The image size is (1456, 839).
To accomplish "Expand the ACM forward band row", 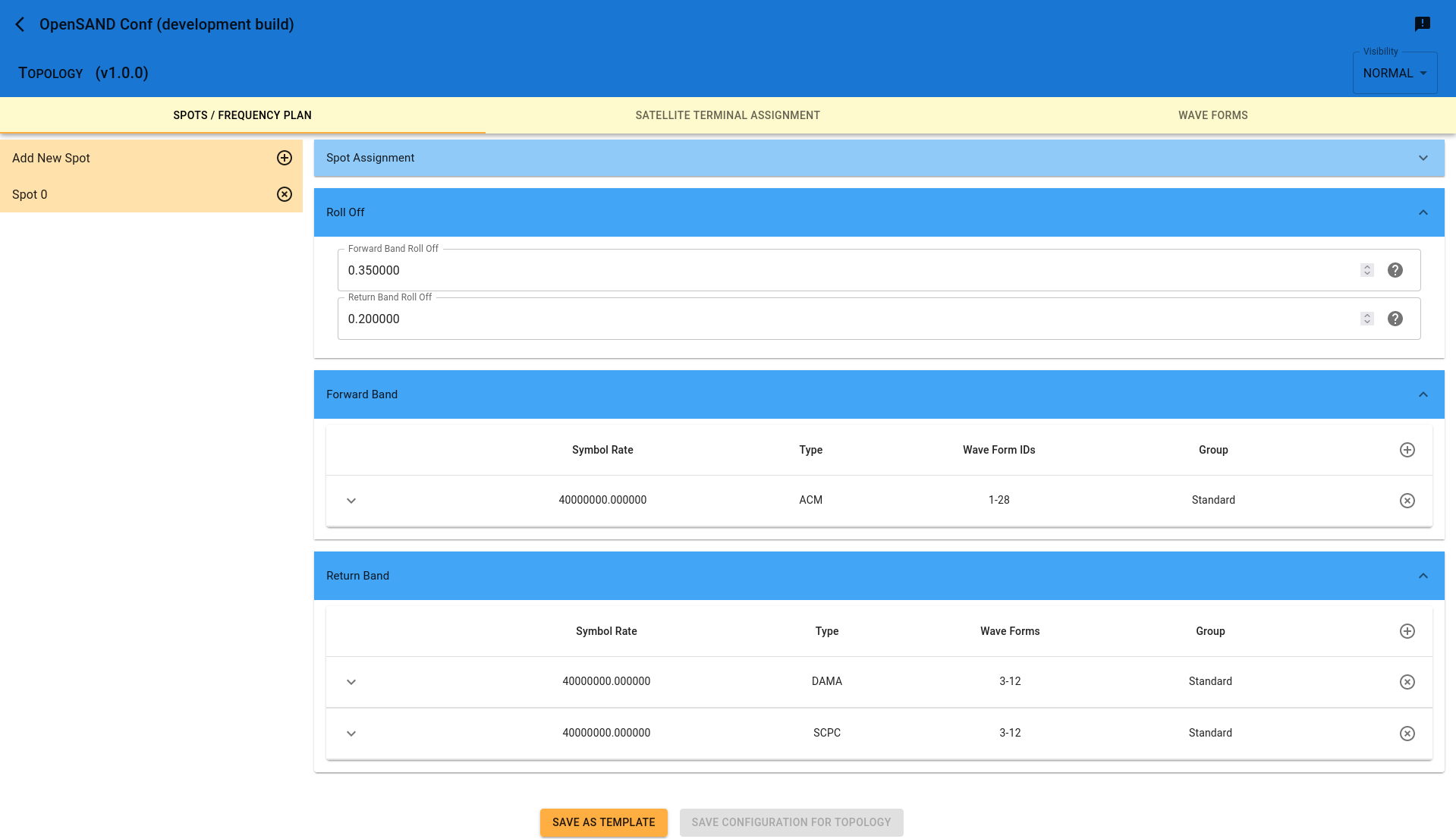I will point(351,501).
